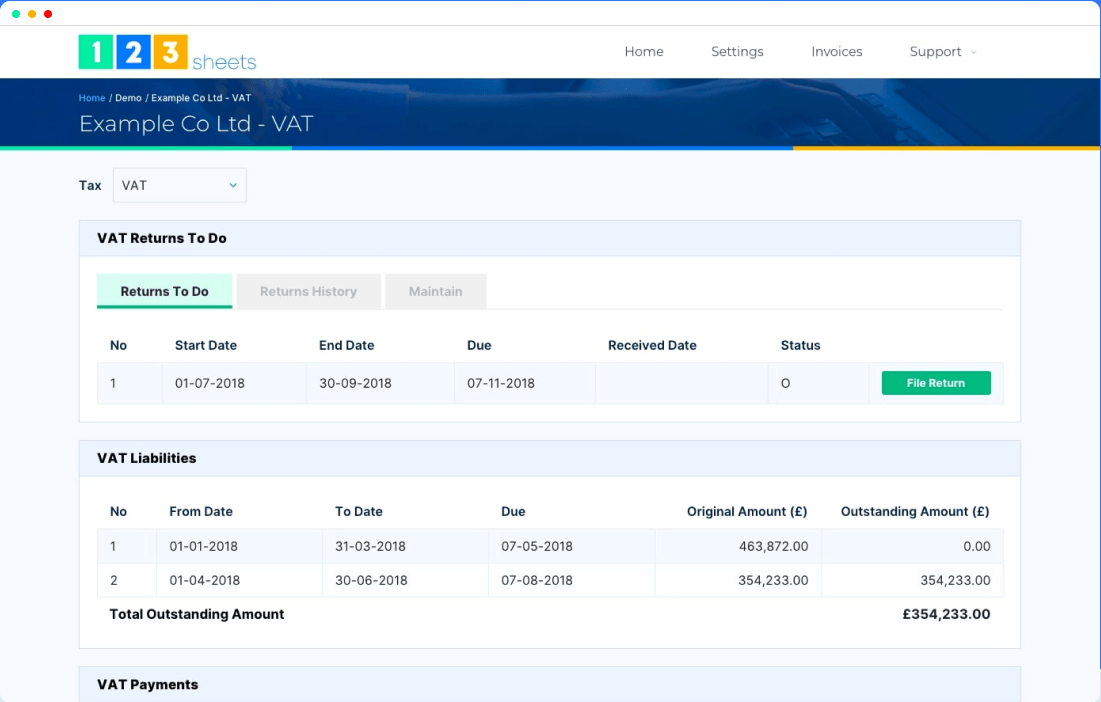Navigate to Settings in the top menu
This screenshot has height=702, width=1101.
pyautogui.click(x=737, y=51)
